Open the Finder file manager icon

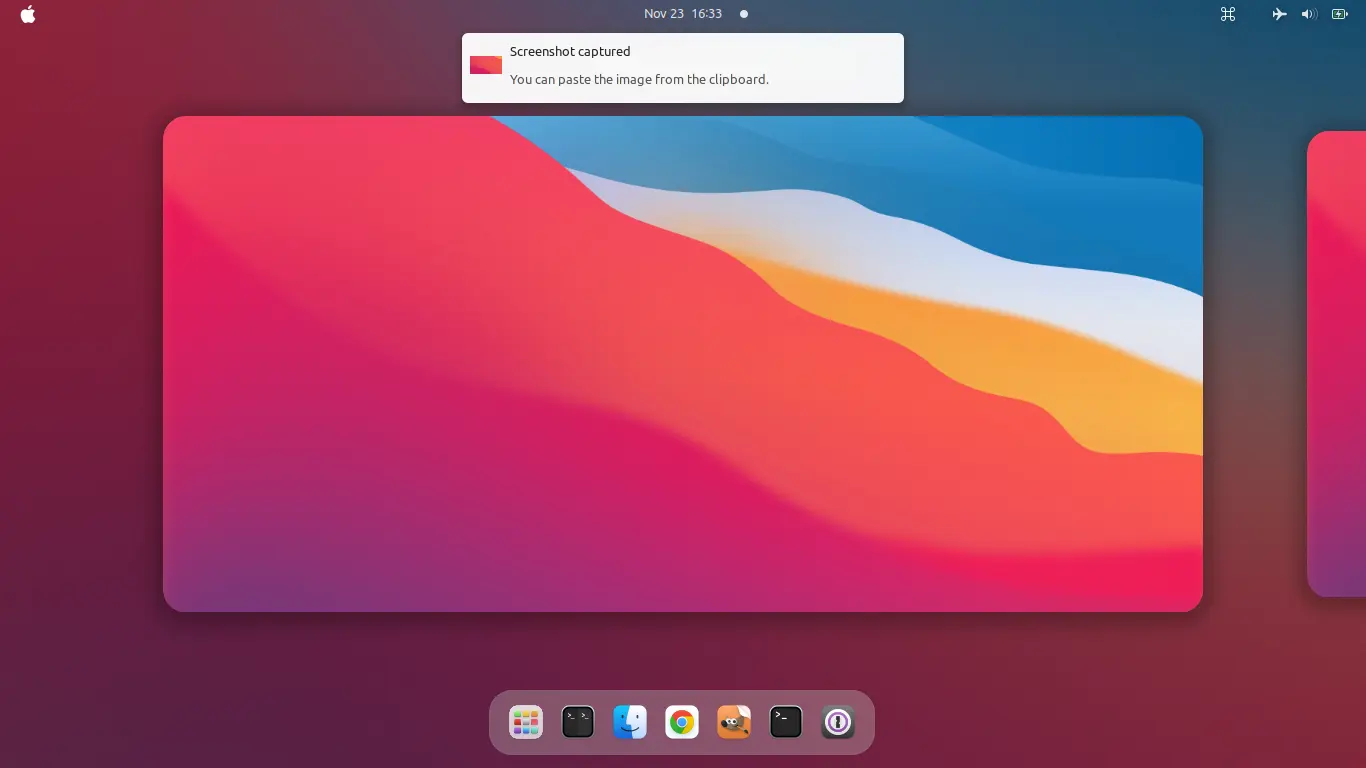pyautogui.click(x=630, y=722)
